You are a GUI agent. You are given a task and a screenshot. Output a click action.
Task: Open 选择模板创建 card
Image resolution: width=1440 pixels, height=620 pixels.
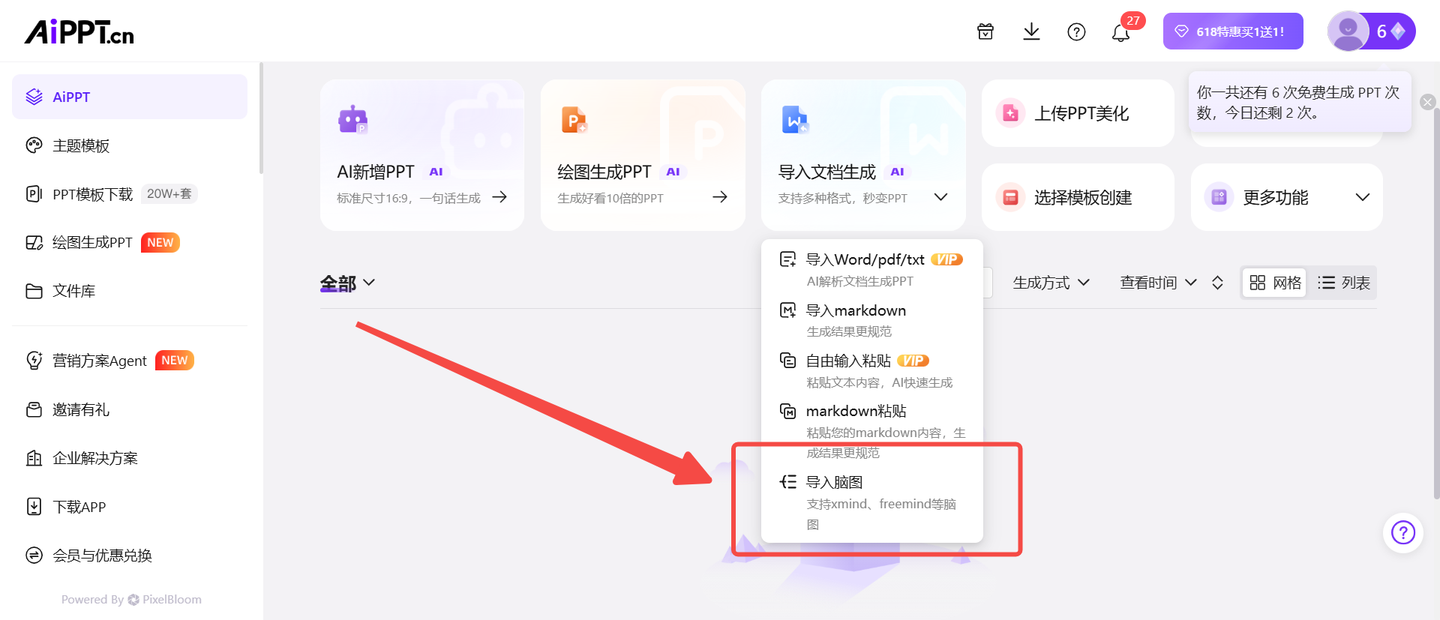pos(1078,197)
